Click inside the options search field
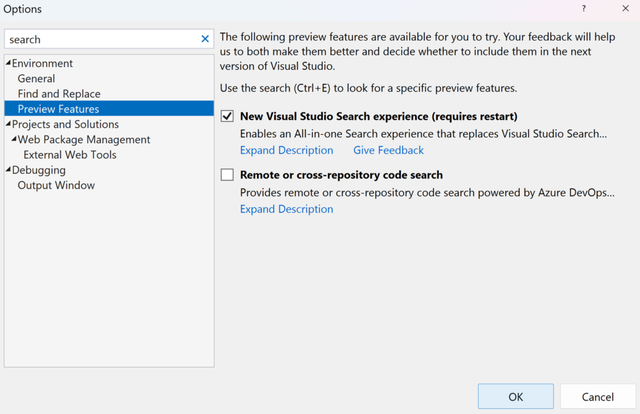The width and height of the screenshot is (640, 414). (x=100, y=39)
